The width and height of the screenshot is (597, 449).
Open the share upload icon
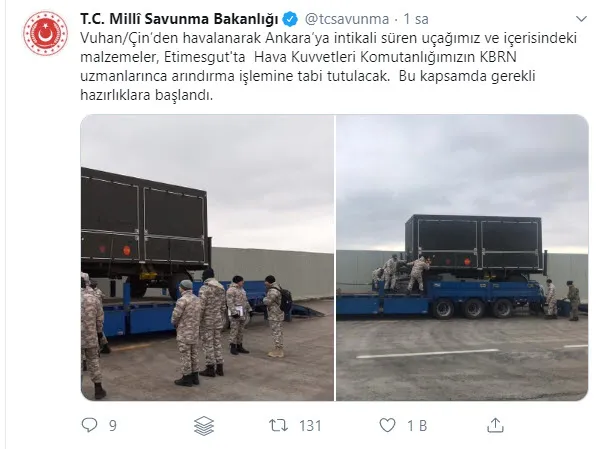[495, 425]
